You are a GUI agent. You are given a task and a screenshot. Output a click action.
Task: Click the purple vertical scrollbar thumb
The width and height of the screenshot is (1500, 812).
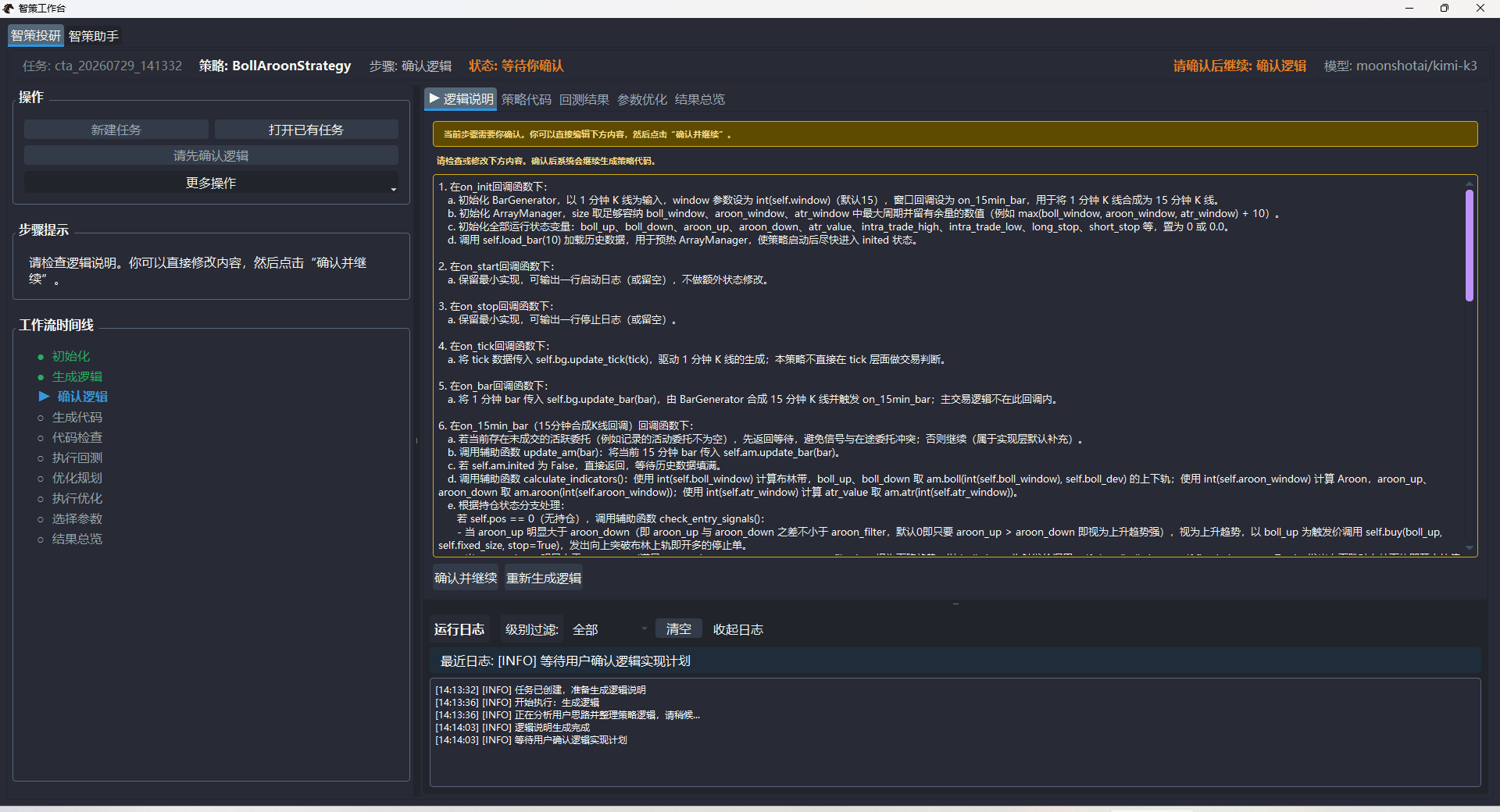click(x=1470, y=245)
